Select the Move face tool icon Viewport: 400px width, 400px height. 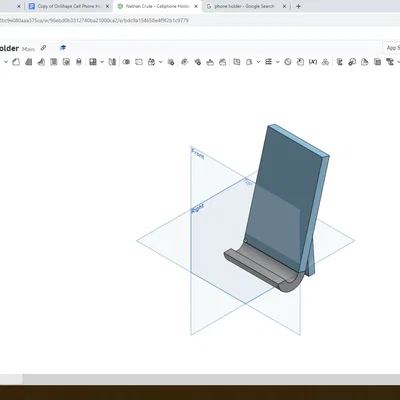(x=210, y=62)
